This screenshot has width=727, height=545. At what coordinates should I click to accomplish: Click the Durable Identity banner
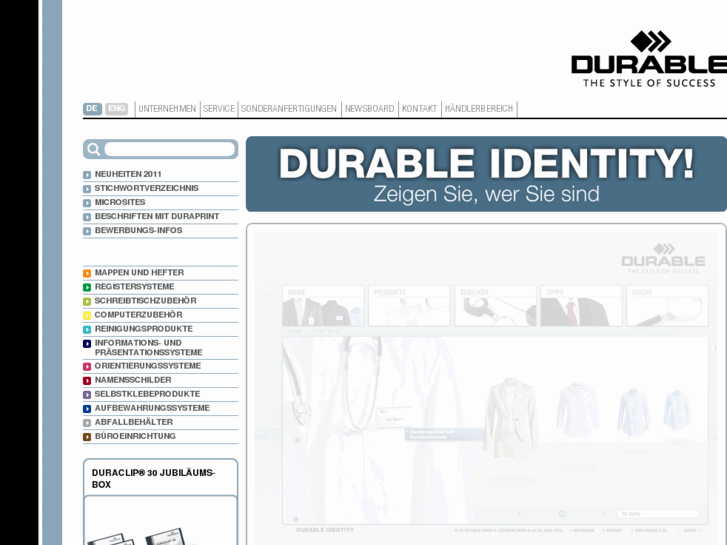point(486,174)
